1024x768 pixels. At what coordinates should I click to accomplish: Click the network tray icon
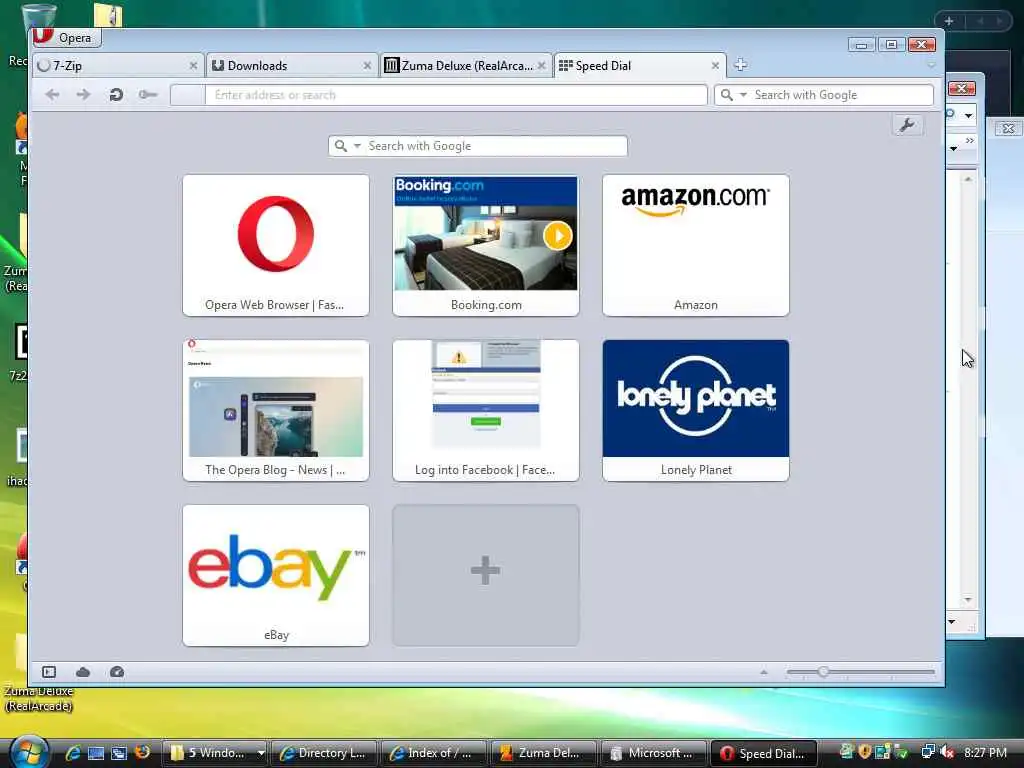pos(927,752)
